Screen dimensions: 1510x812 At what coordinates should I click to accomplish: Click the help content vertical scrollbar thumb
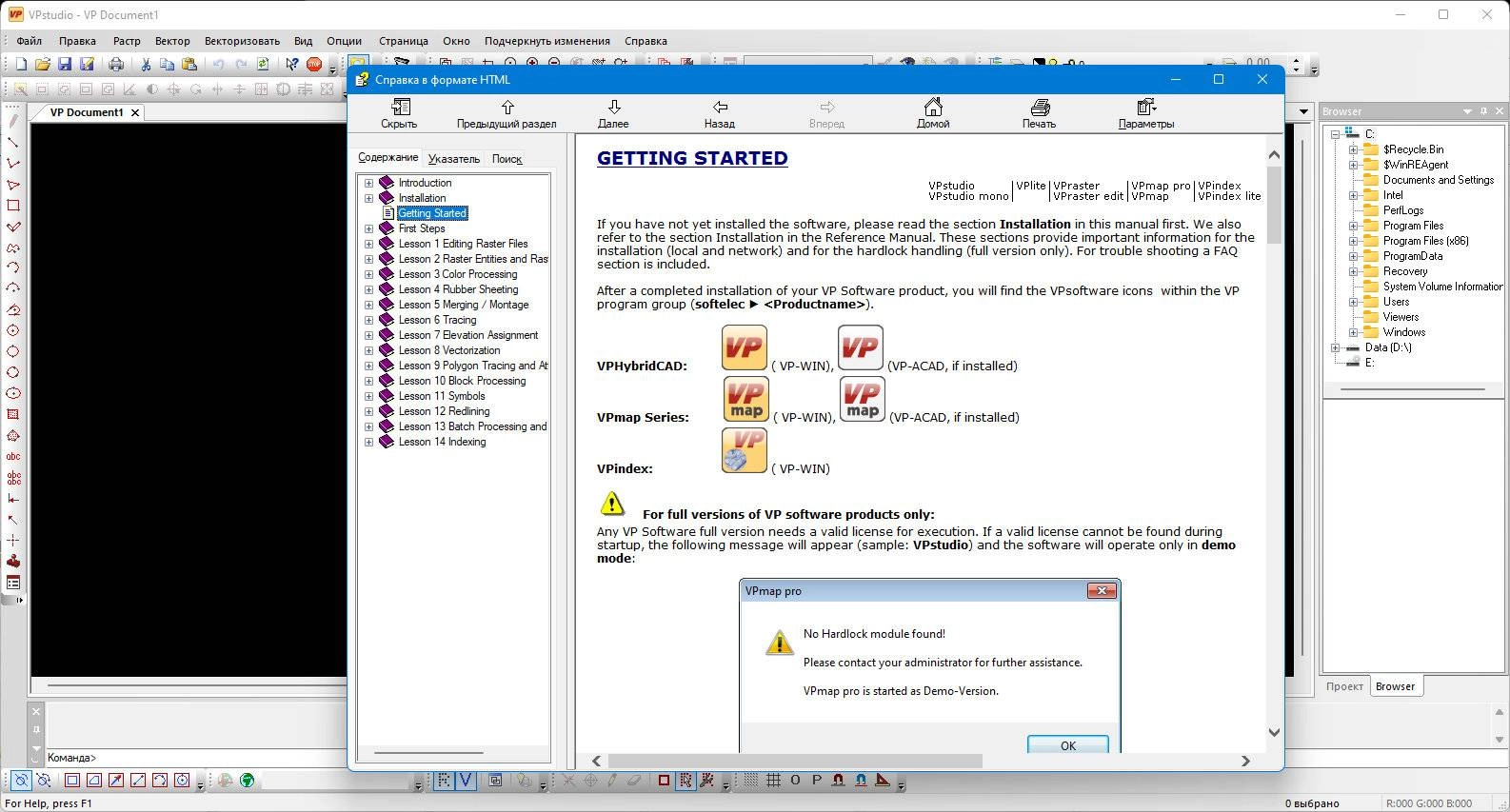[x=1274, y=205]
